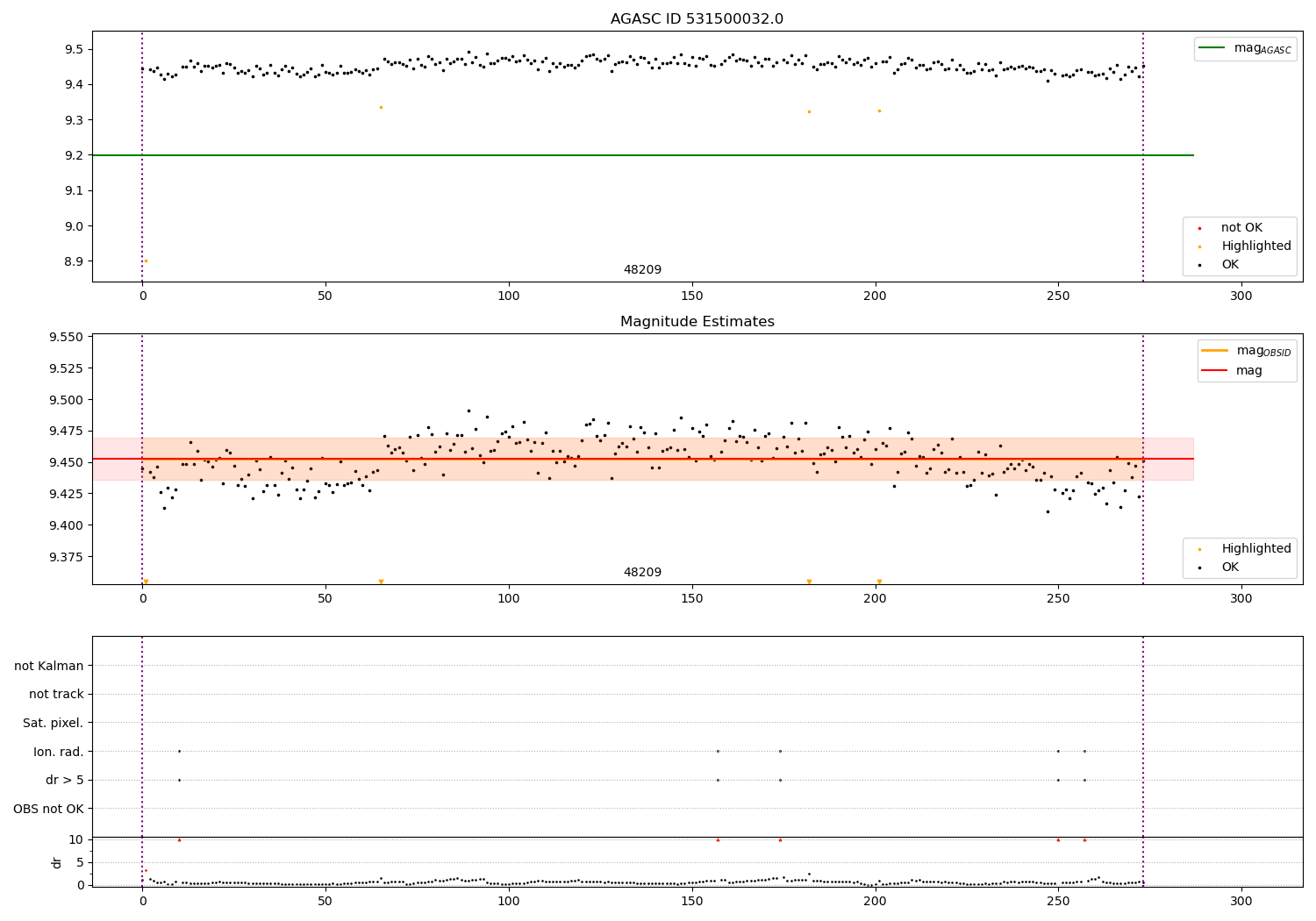
Task: Select the "not OK" legend entry
Action: (x=1232, y=228)
